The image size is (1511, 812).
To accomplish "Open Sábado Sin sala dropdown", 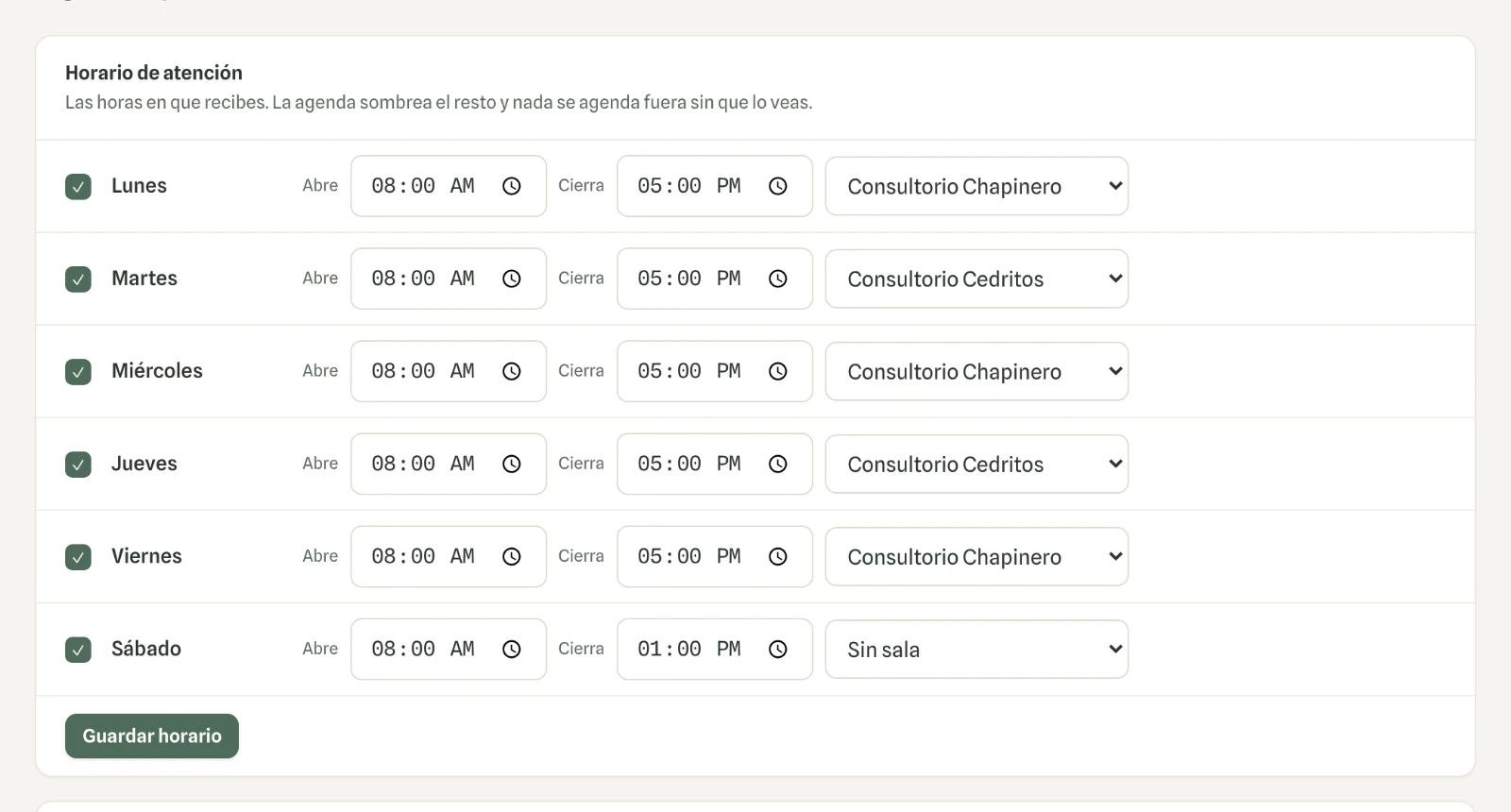I will tap(976, 649).
